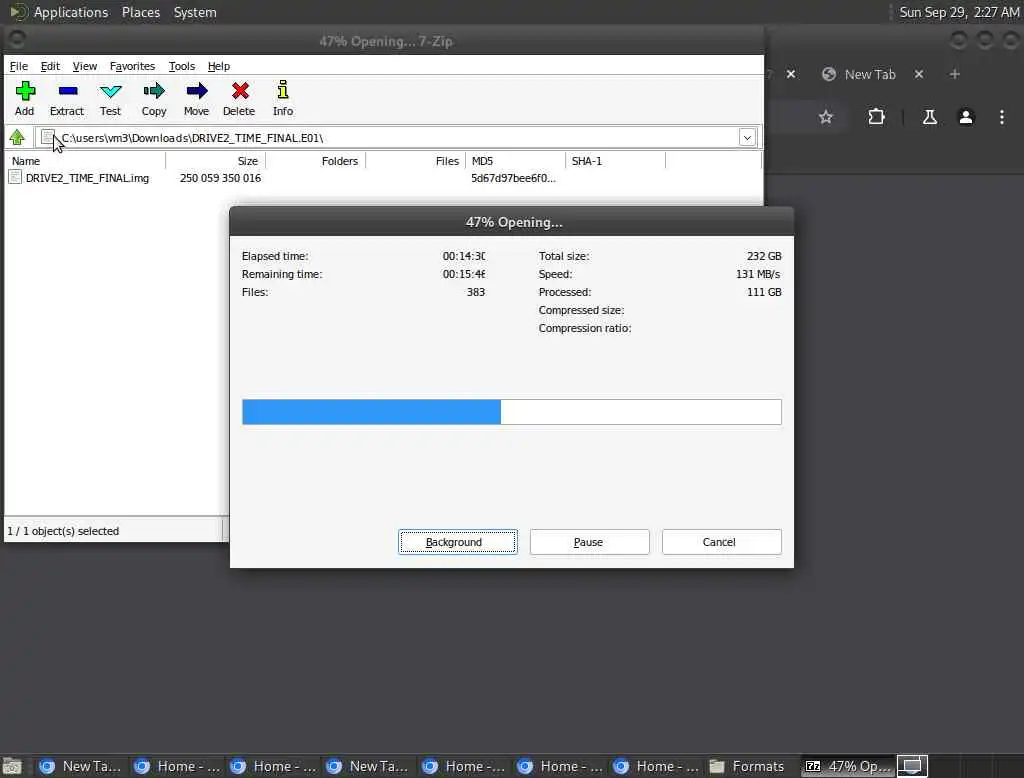The width and height of the screenshot is (1024, 778).
Task: Go up one folder with green arrow
Action: 17,138
